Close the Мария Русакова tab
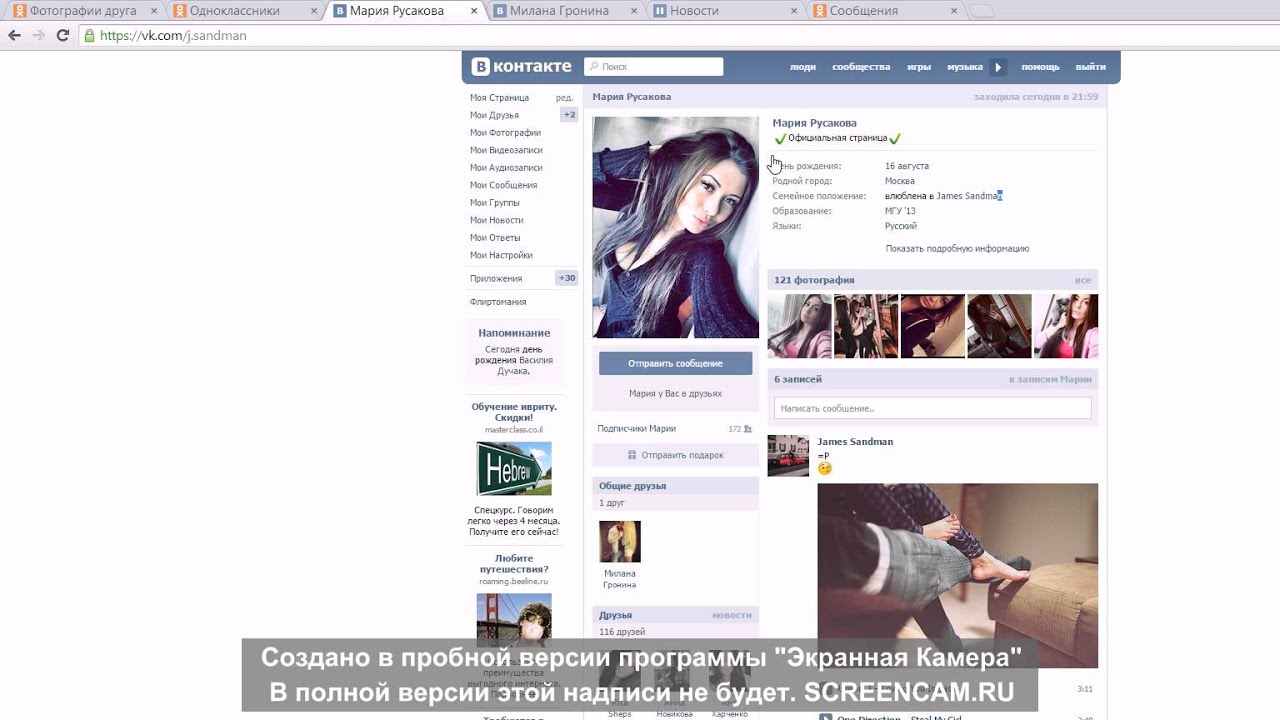 click(474, 11)
